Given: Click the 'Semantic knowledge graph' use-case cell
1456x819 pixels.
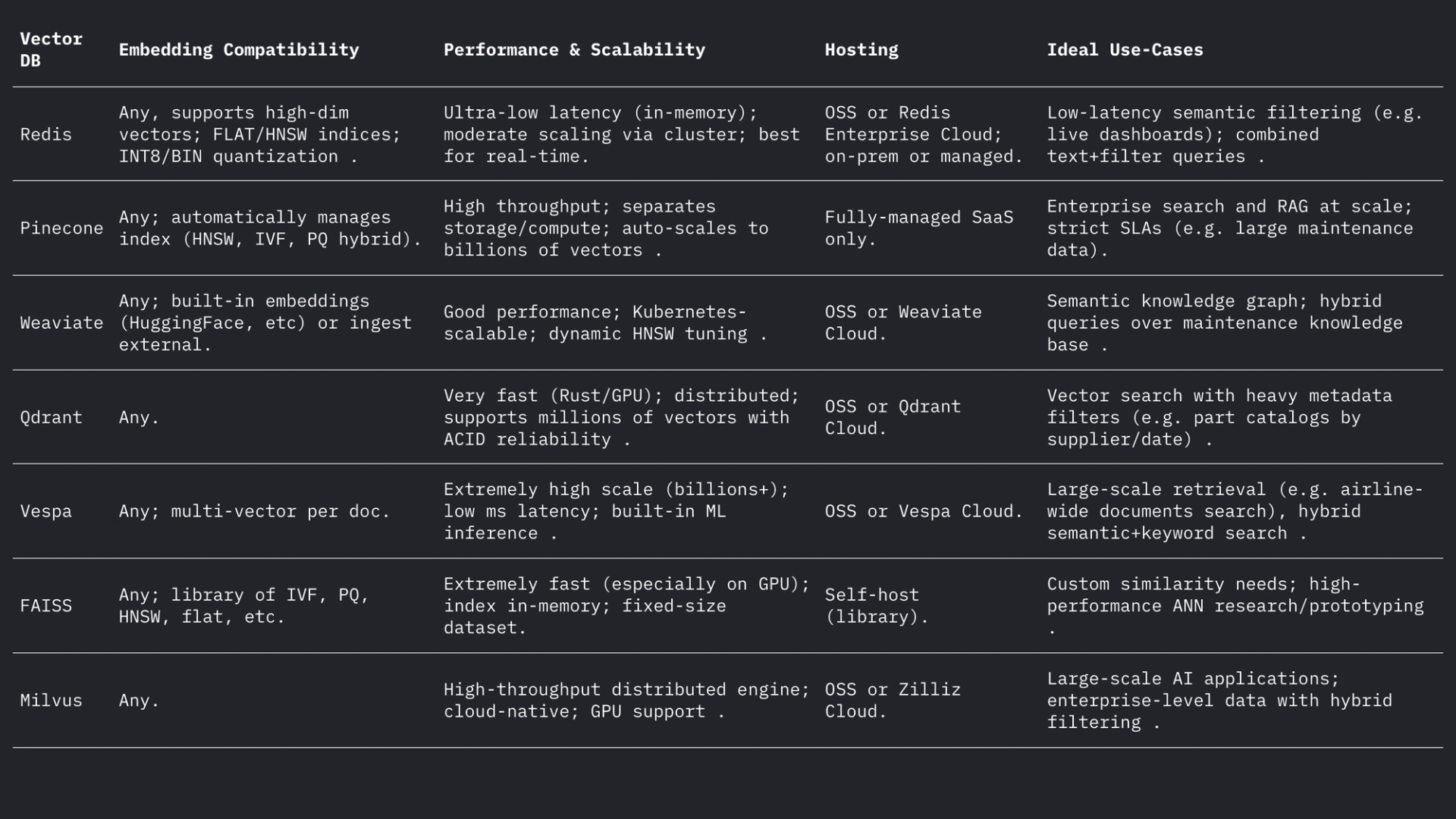Looking at the screenshot, I should tap(1224, 323).
